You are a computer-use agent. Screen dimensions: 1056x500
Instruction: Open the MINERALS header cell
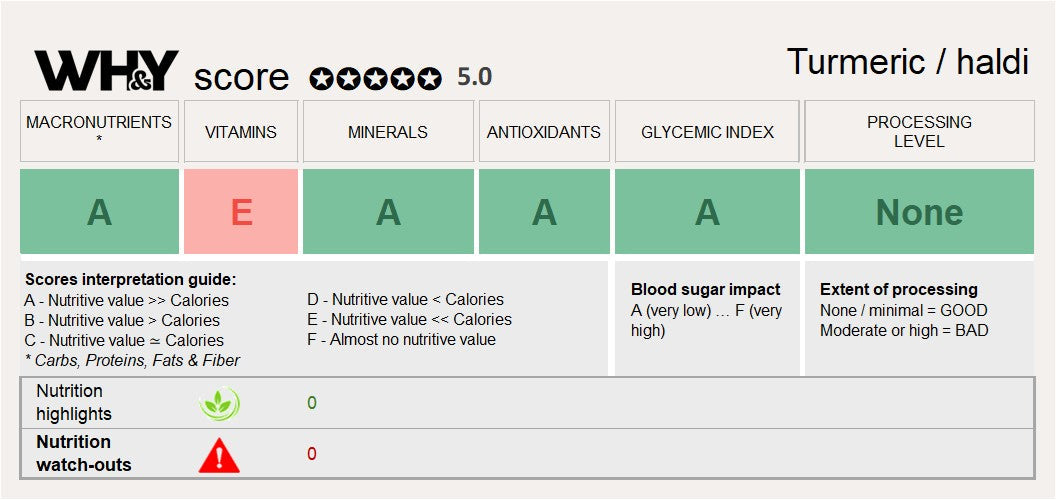click(388, 131)
